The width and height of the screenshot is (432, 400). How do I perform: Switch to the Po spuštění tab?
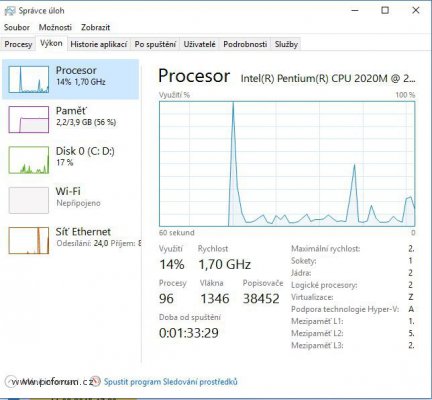[155, 44]
